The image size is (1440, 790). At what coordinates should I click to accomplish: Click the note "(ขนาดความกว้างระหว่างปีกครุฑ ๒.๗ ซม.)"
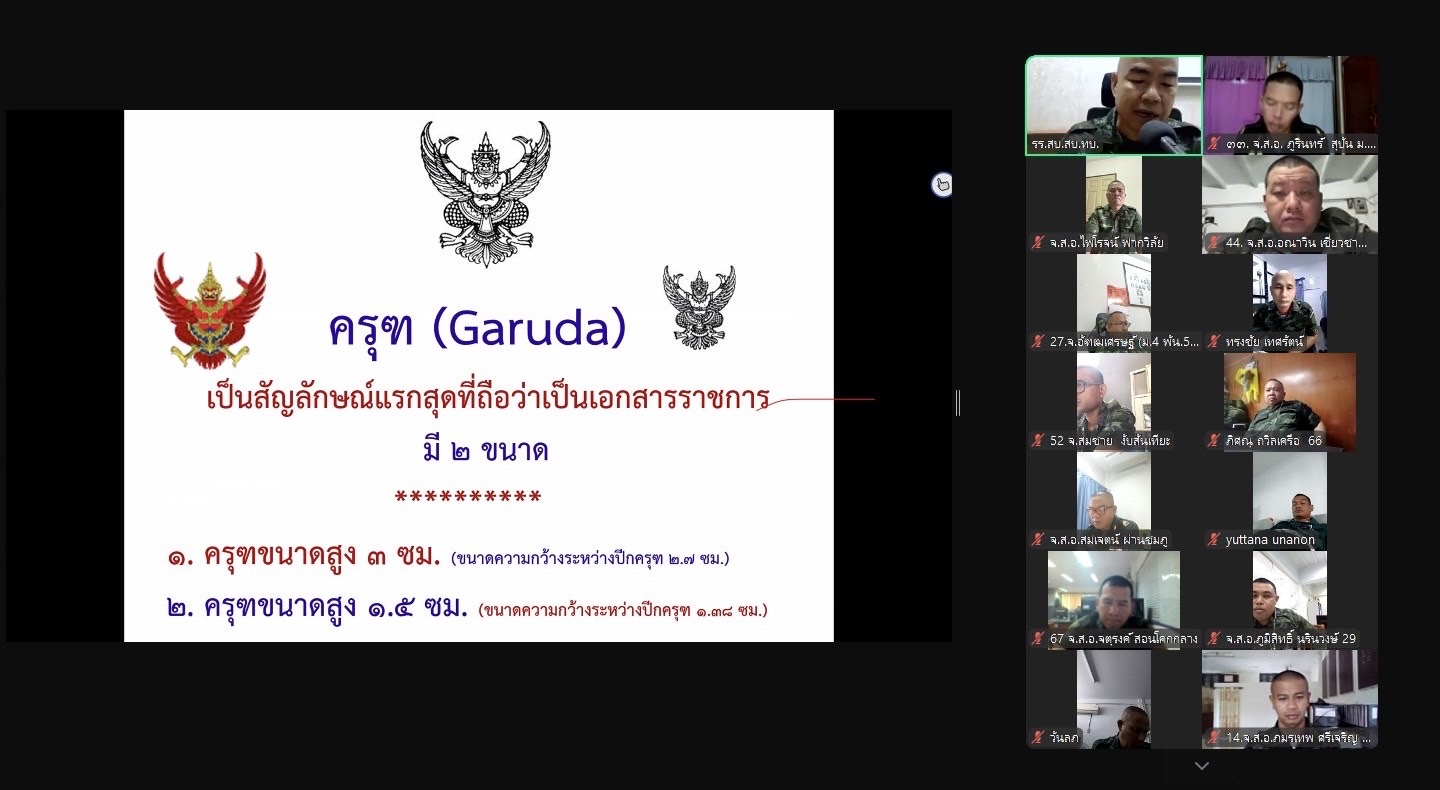coord(590,558)
